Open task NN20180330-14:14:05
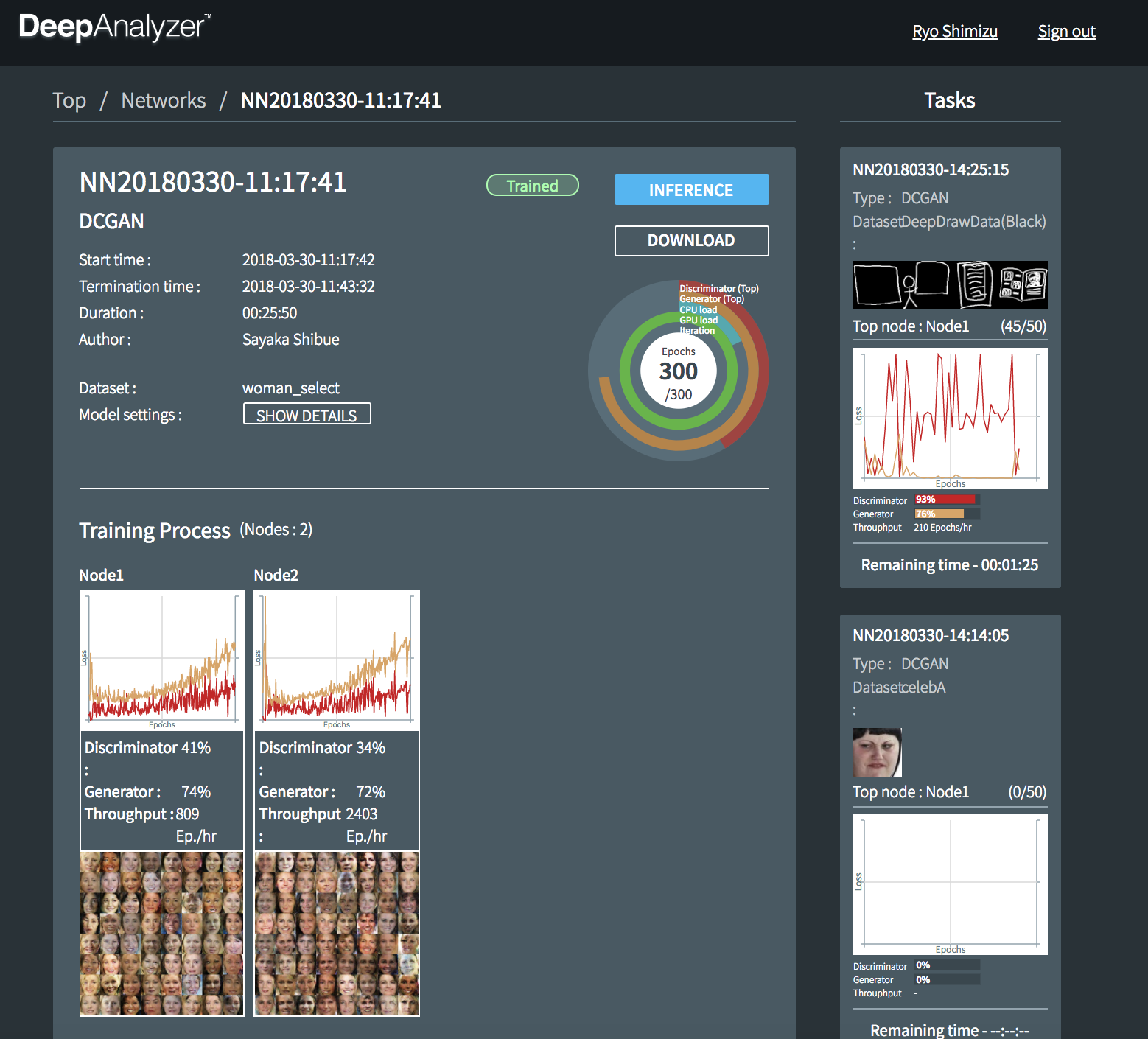Image resolution: width=1148 pixels, height=1039 pixels. point(930,636)
